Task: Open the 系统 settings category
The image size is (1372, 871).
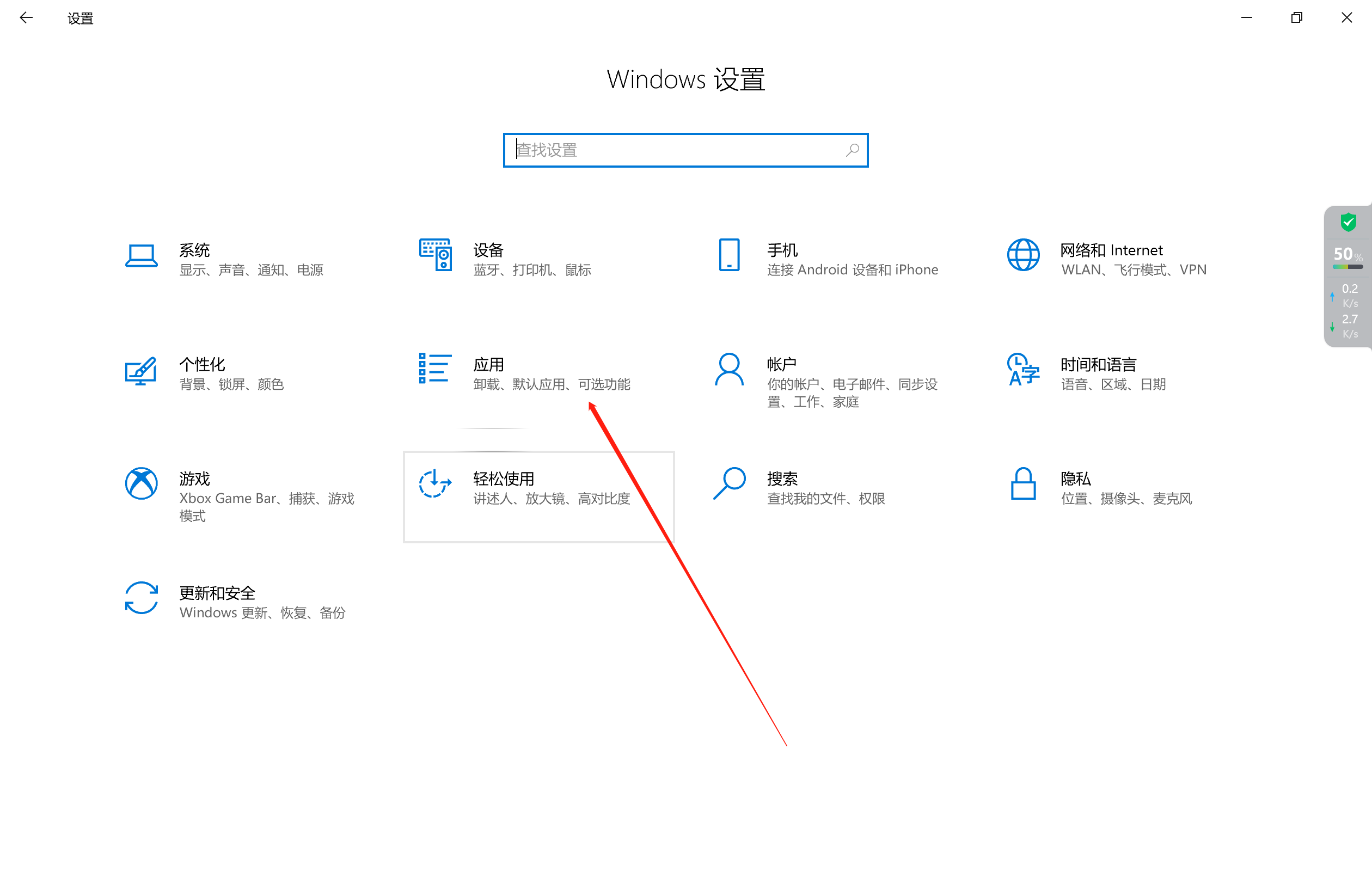Action: click(x=194, y=250)
